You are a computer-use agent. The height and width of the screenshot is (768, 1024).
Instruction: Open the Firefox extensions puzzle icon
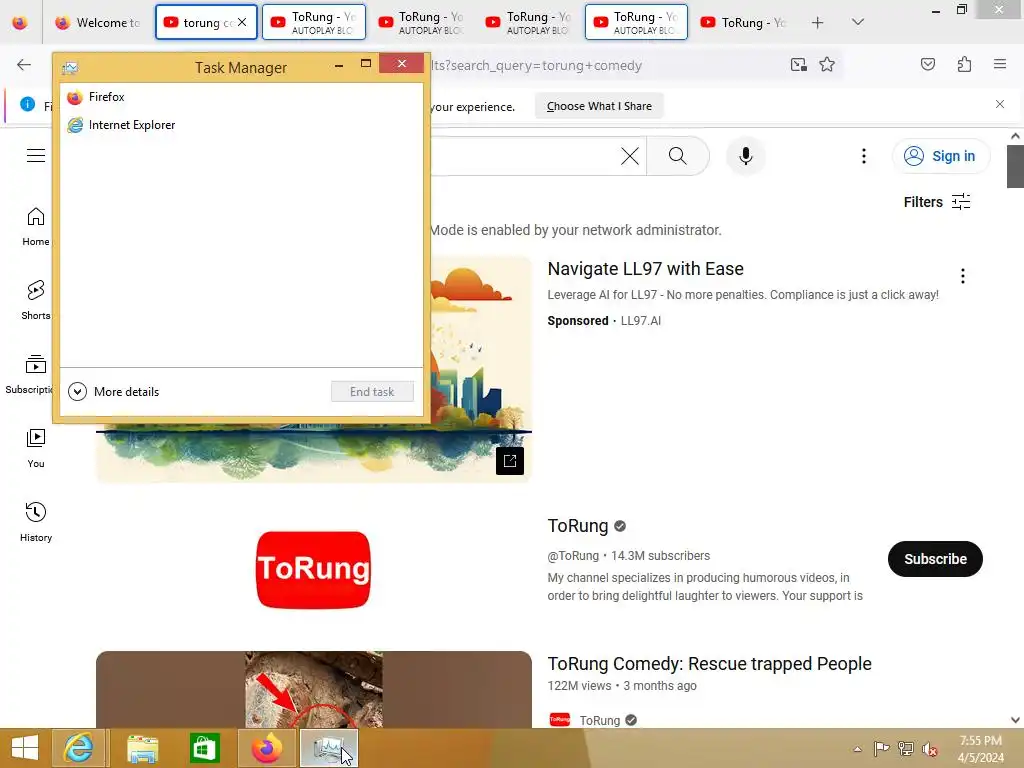tap(964, 64)
